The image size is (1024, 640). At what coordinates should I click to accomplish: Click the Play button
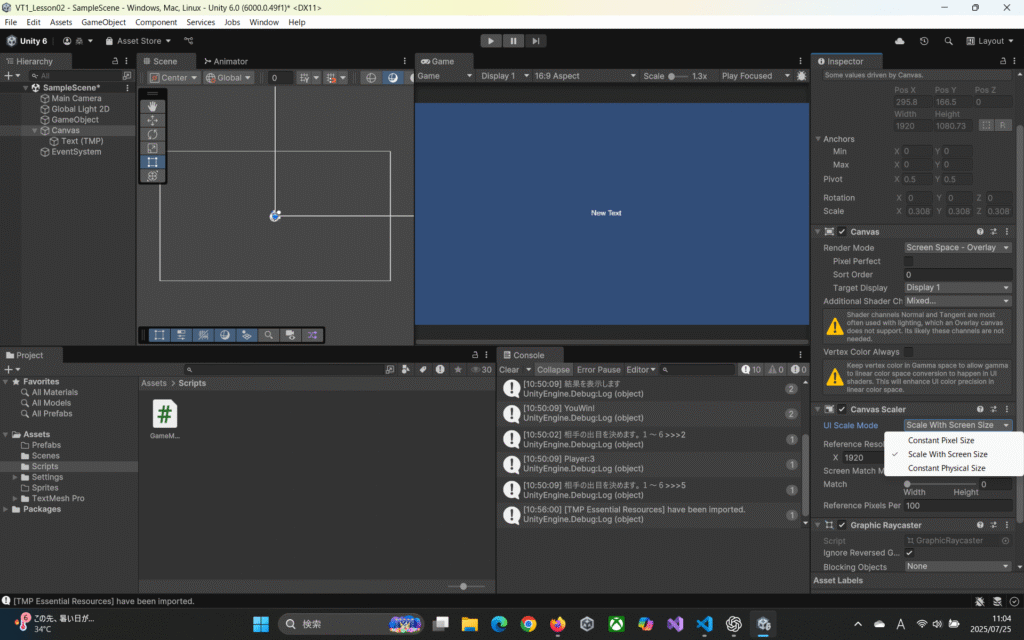click(490, 40)
